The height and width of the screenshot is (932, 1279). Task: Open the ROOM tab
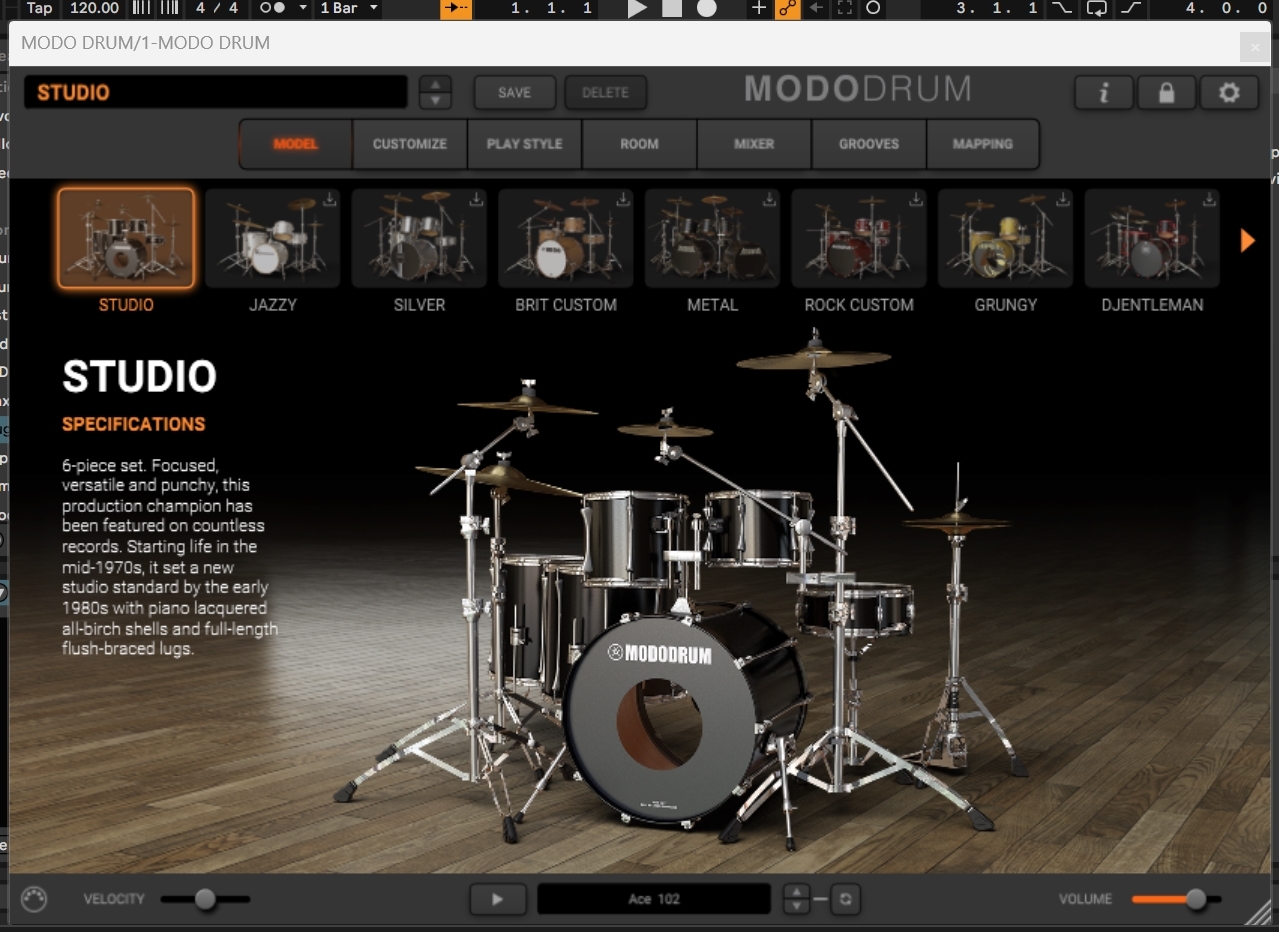pos(639,144)
